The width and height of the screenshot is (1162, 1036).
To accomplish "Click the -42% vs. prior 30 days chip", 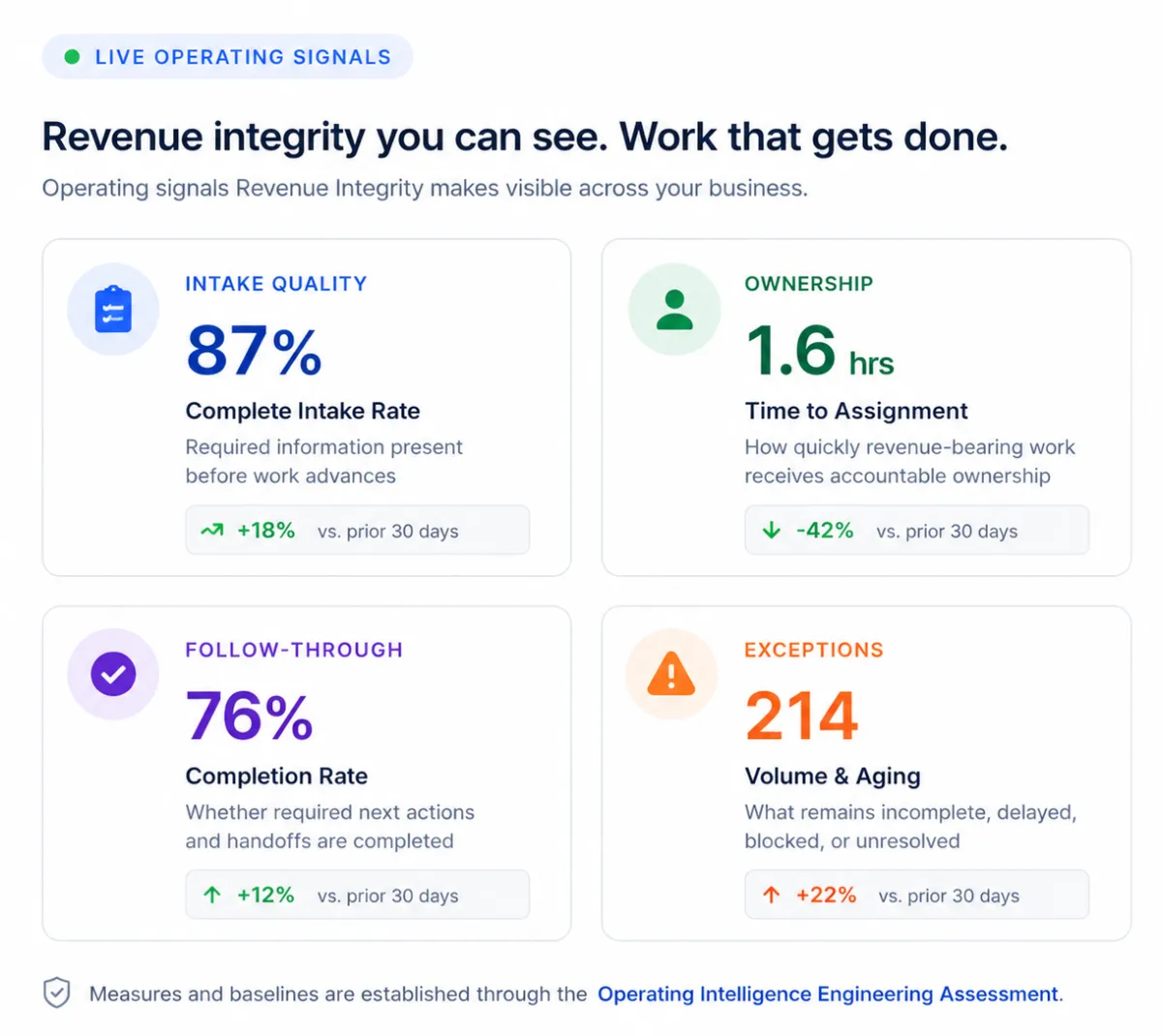I will (x=917, y=530).
